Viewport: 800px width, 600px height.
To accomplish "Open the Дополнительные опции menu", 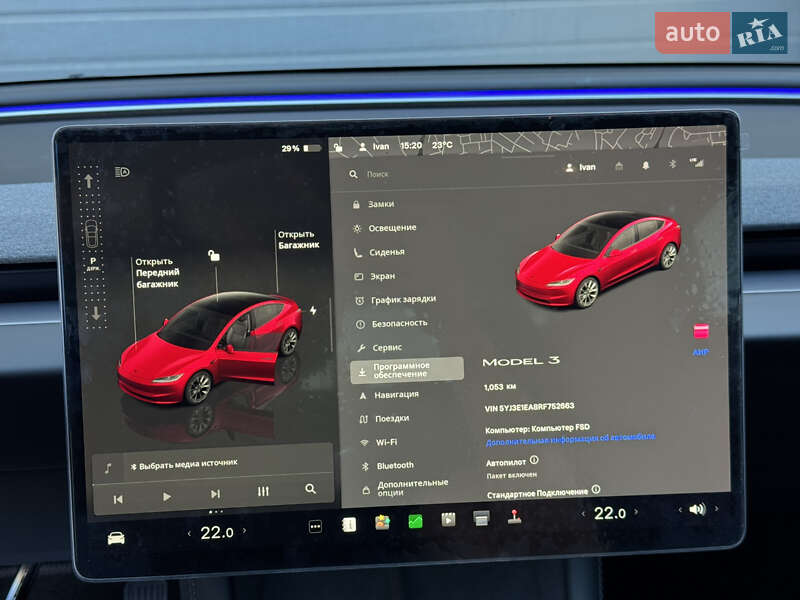I will (407, 488).
